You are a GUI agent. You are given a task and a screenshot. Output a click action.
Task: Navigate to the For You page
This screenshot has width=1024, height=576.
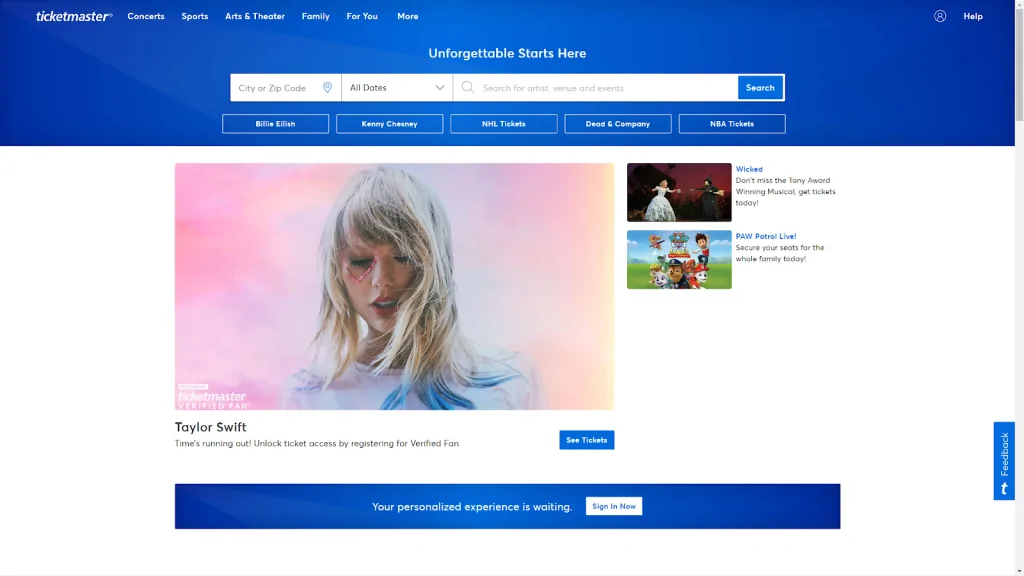362,16
